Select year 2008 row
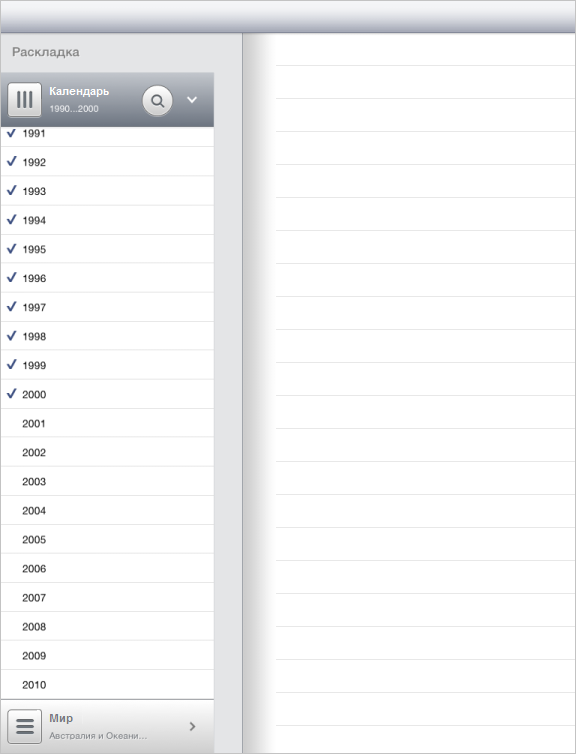This screenshot has width=576, height=754. point(107,627)
